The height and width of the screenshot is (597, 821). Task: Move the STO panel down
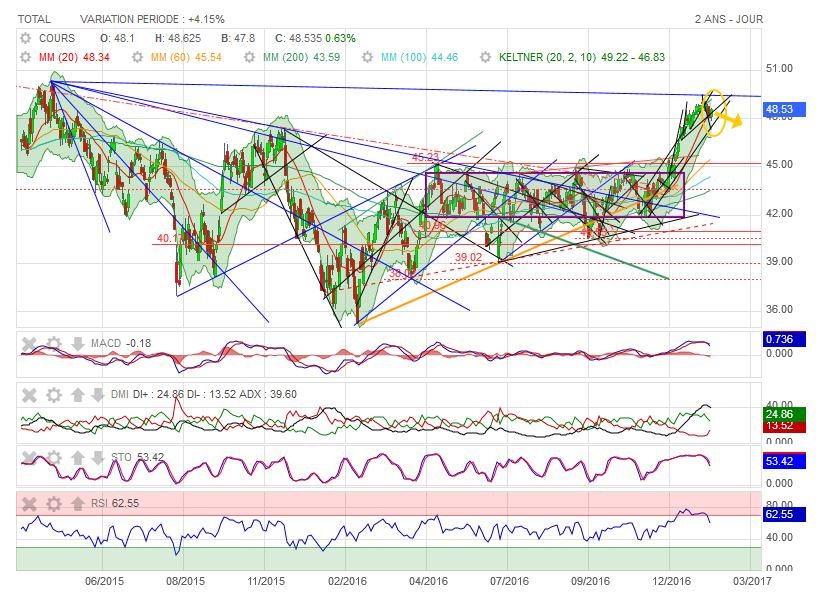[x=98, y=458]
